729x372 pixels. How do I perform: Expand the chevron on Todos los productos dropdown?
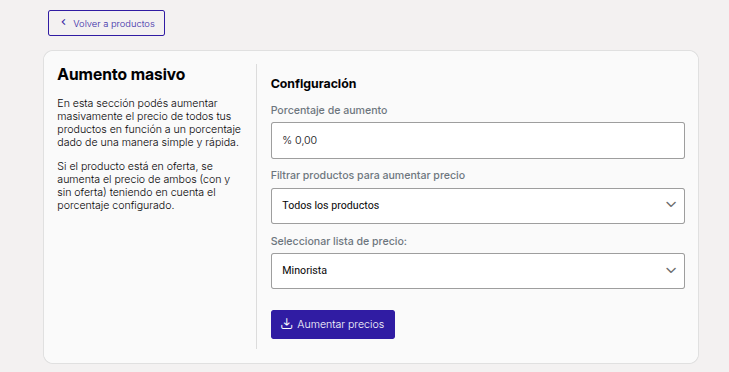(x=670, y=205)
